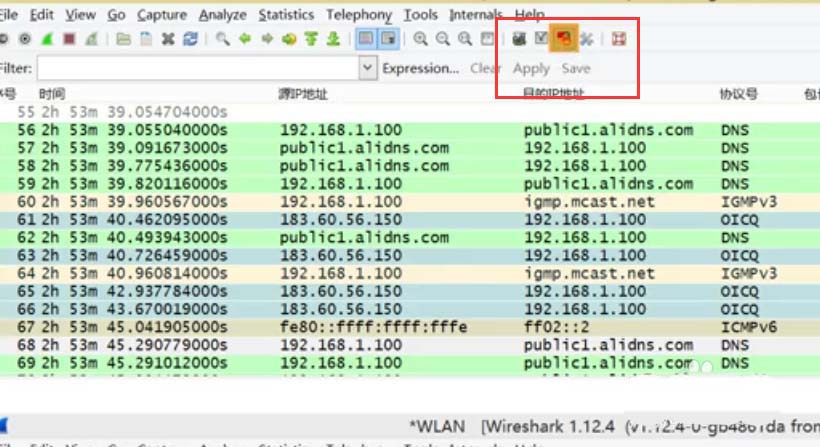Stop the running capture (red square)

[x=69, y=39]
